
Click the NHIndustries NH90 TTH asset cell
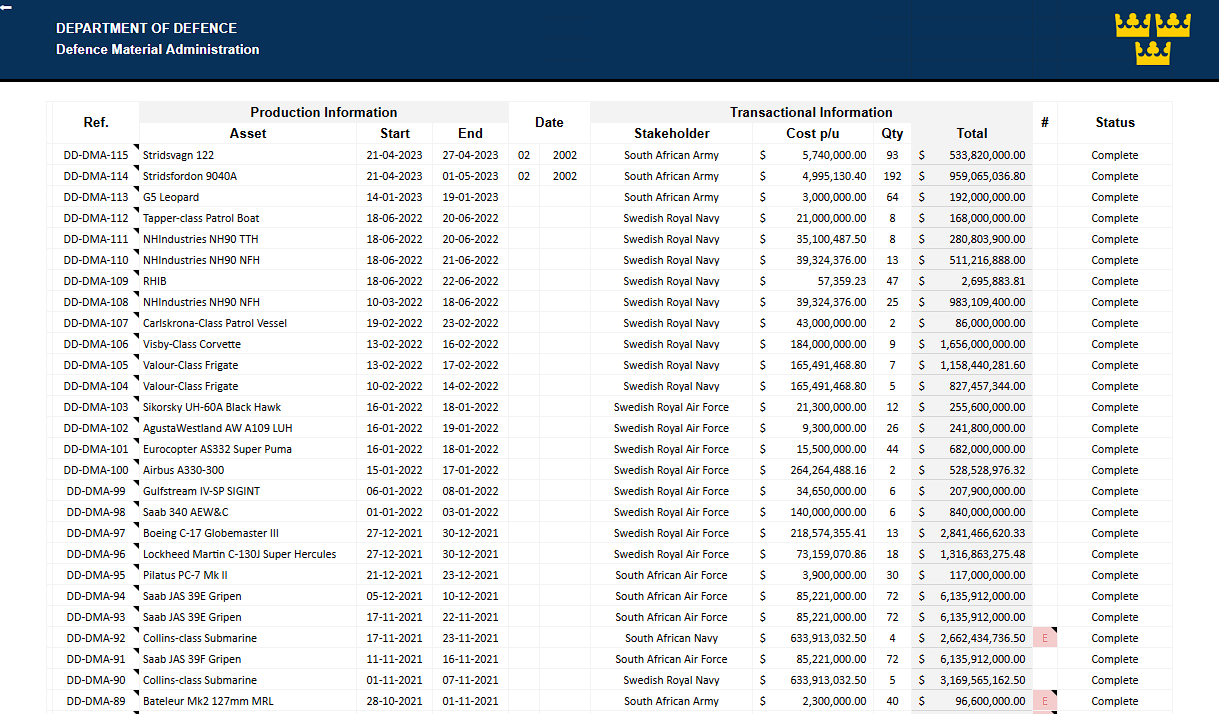click(248, 239)
